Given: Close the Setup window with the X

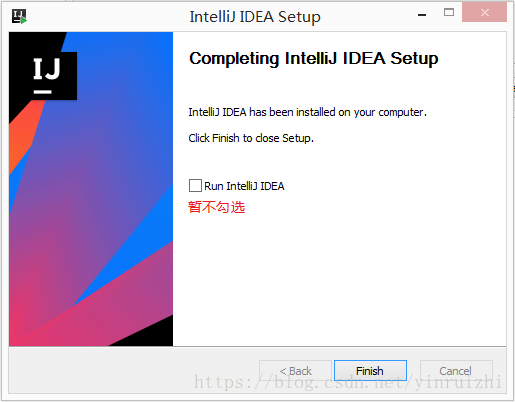Looking at the screenshot, I should point(484,12).
